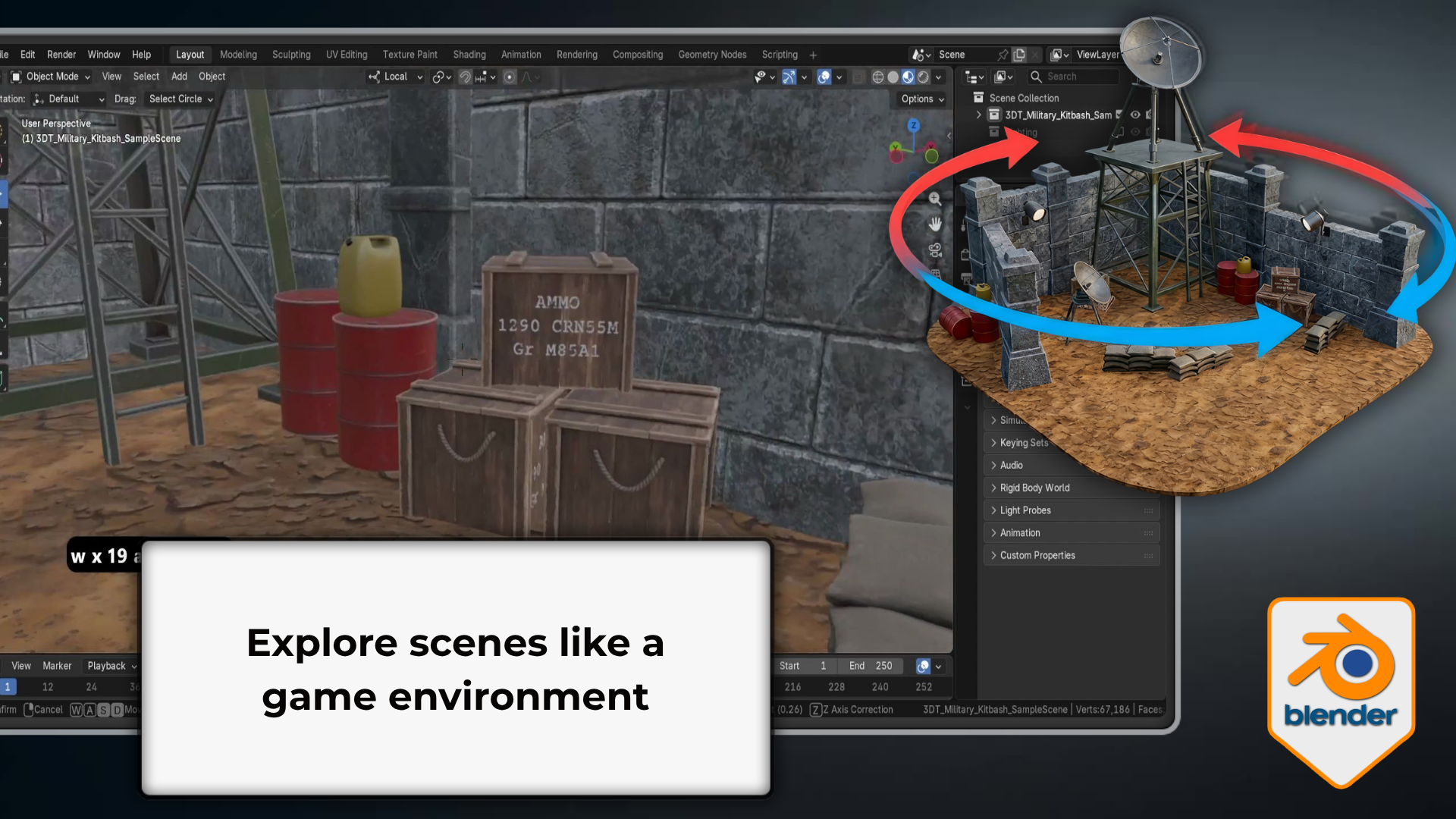Open the Default orientation dropdown
This screenshot has width=1456, height=819.
[68, 99]
